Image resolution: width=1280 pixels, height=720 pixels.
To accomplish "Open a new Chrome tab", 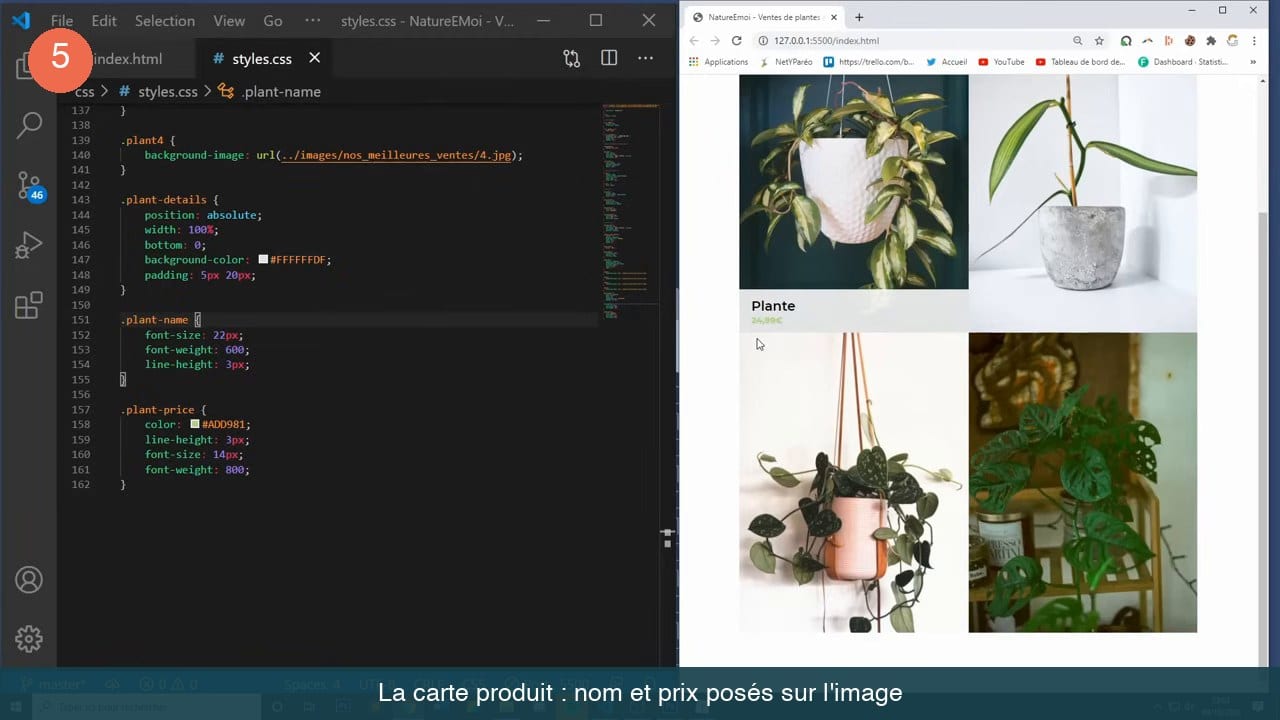I will 859,17.
